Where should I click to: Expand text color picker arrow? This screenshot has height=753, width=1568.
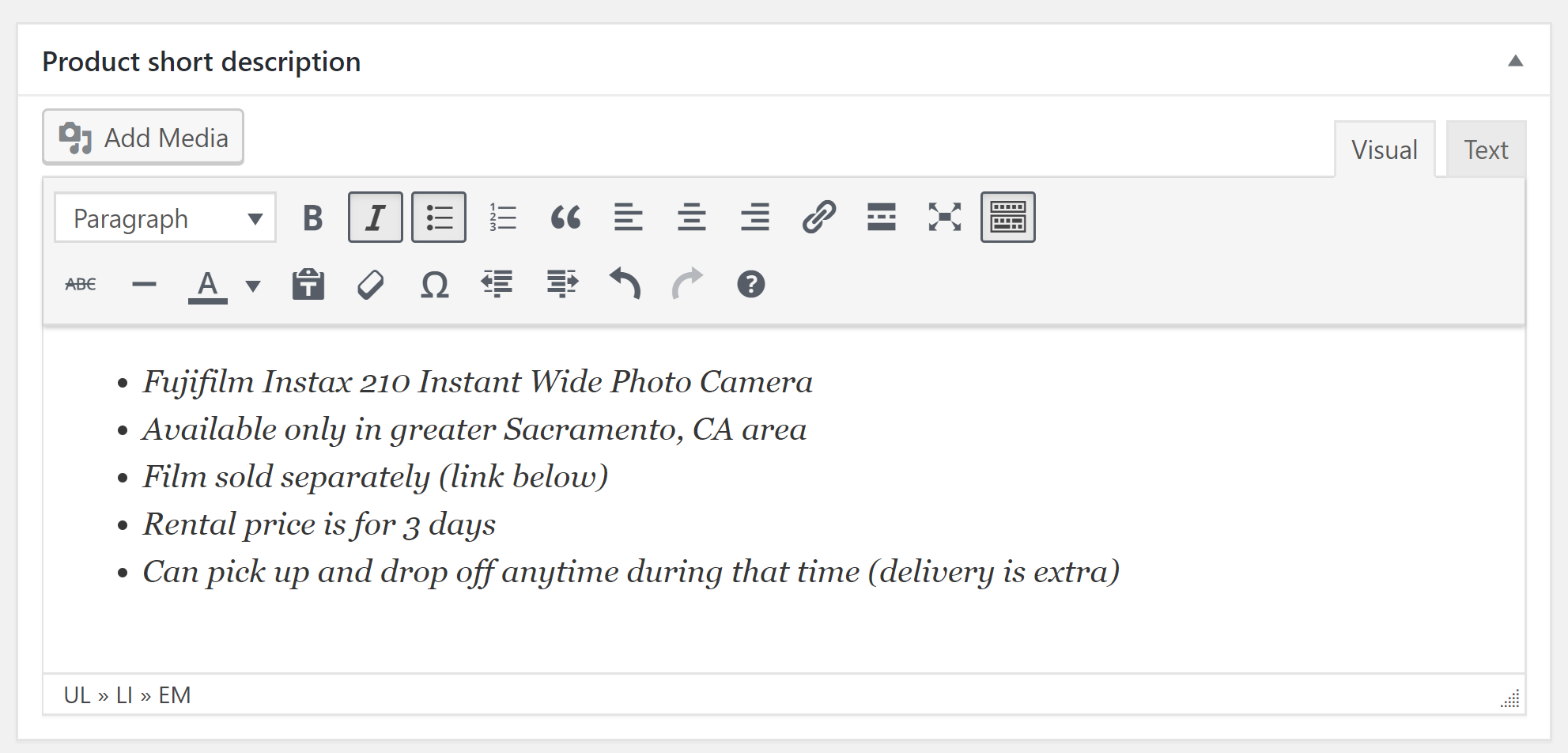[253, 286]
